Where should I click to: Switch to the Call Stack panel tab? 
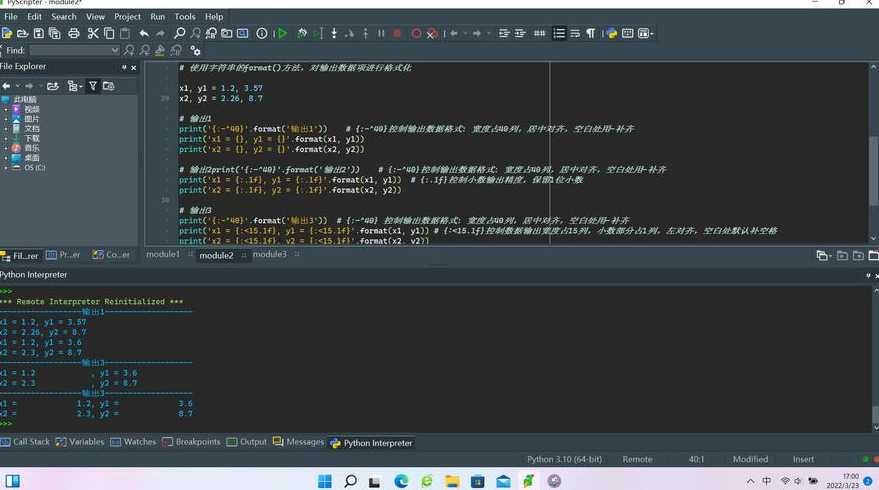point(25,442)
